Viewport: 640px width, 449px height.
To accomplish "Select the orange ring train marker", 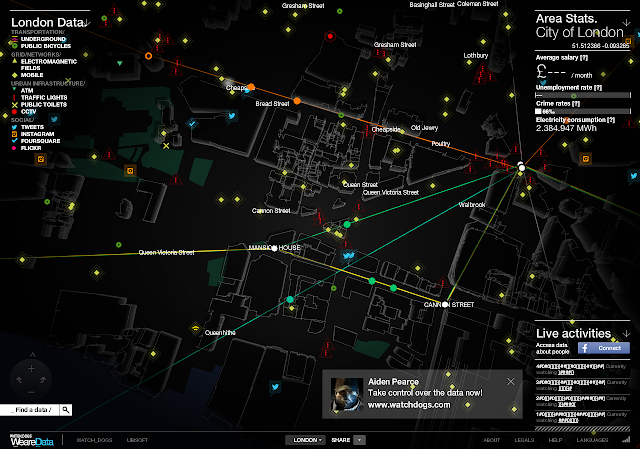I will tap(149, 56).
